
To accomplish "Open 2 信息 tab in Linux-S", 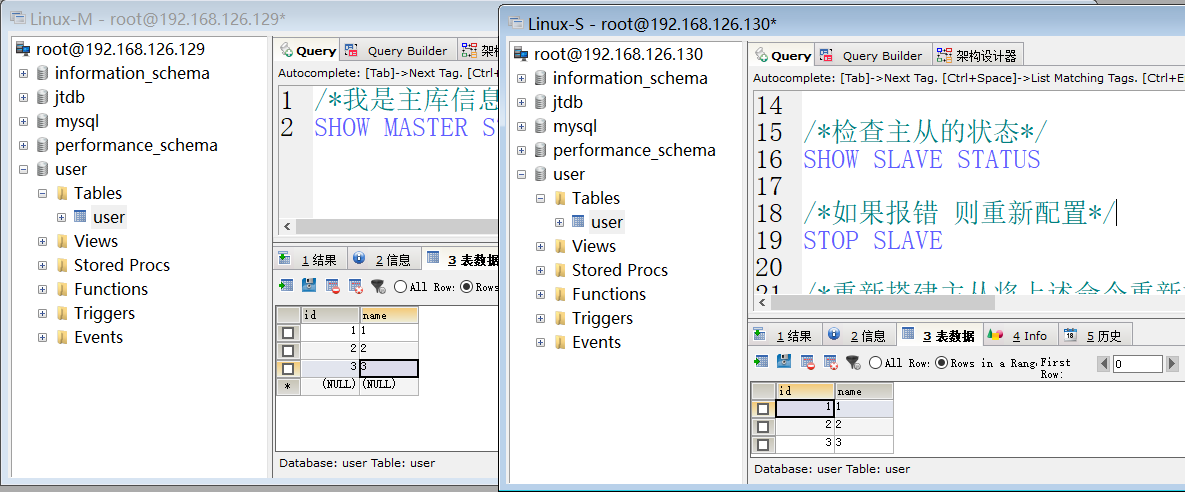I will (860, 336).
